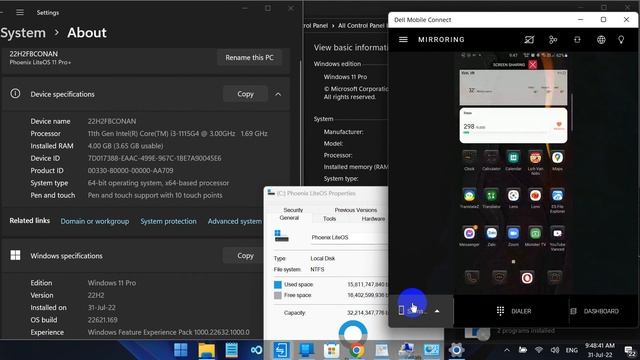Open Microsoft Store from taskbar
The image size is (640, 360).
[x=331, y=350]
